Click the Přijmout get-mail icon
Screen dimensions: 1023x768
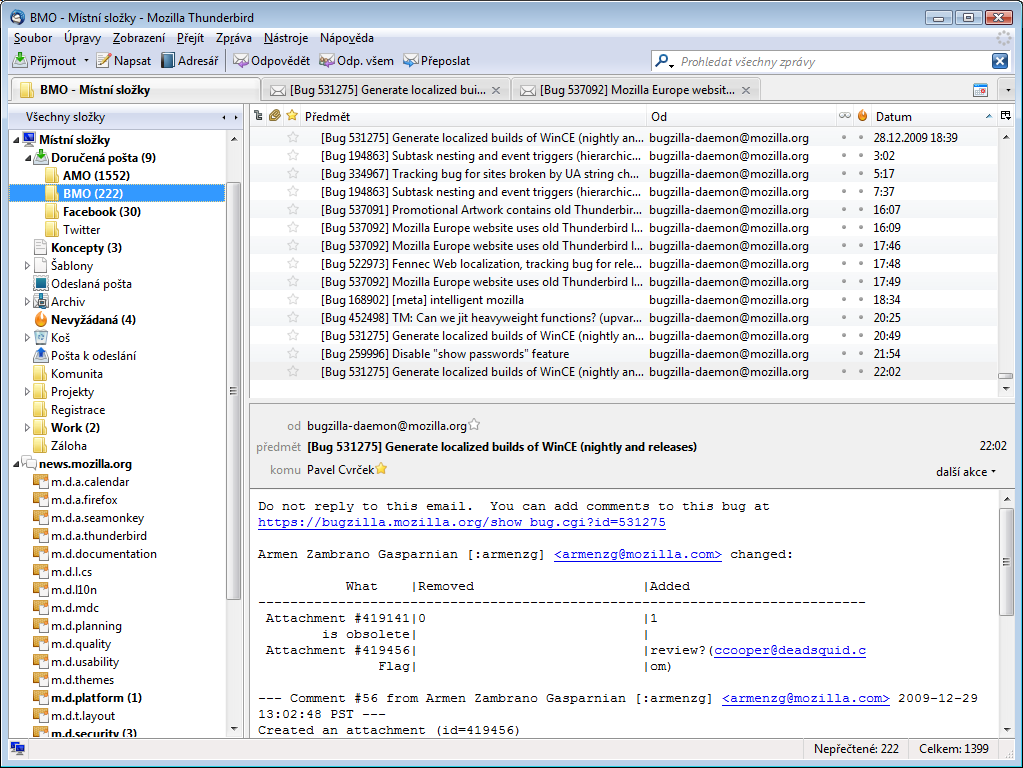20,61
